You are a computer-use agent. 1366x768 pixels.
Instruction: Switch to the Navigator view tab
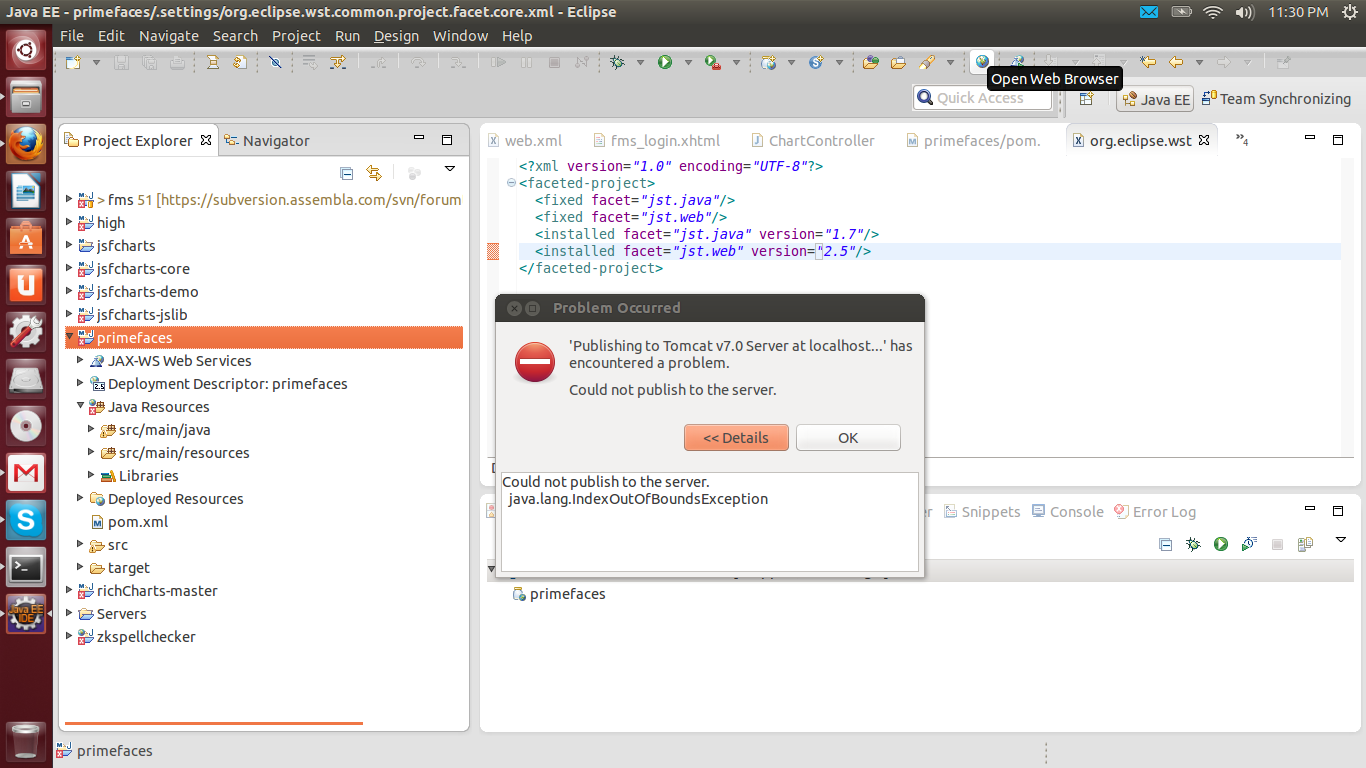266,141
